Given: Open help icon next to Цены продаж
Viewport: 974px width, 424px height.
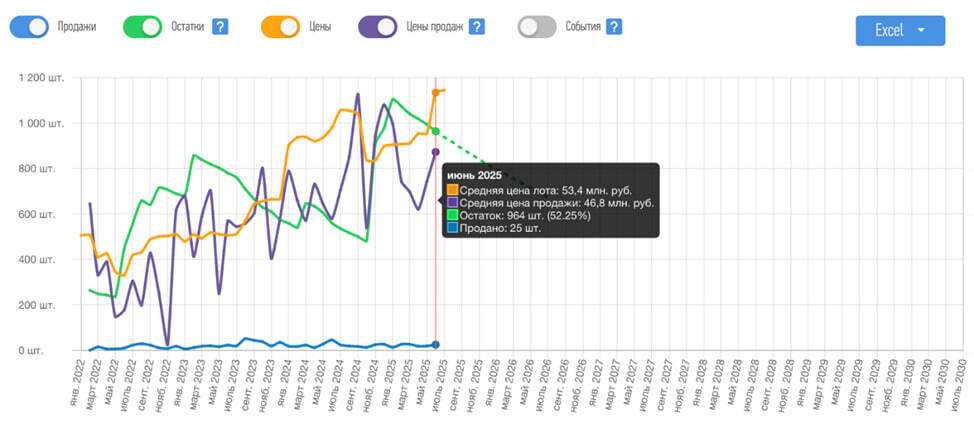Looking at the screenshot, I should 477,27.
